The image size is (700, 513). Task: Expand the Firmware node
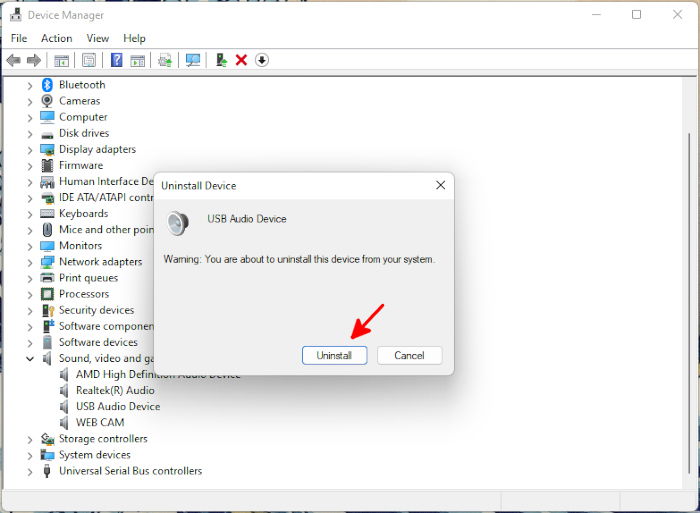coord(30,166)
